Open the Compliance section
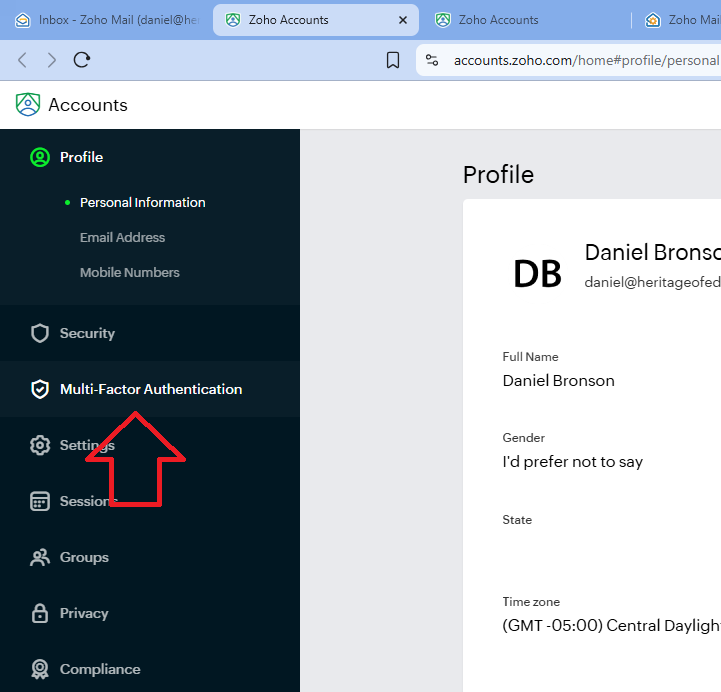This screenshot has width=721, height=692. [x=100, y=669]
